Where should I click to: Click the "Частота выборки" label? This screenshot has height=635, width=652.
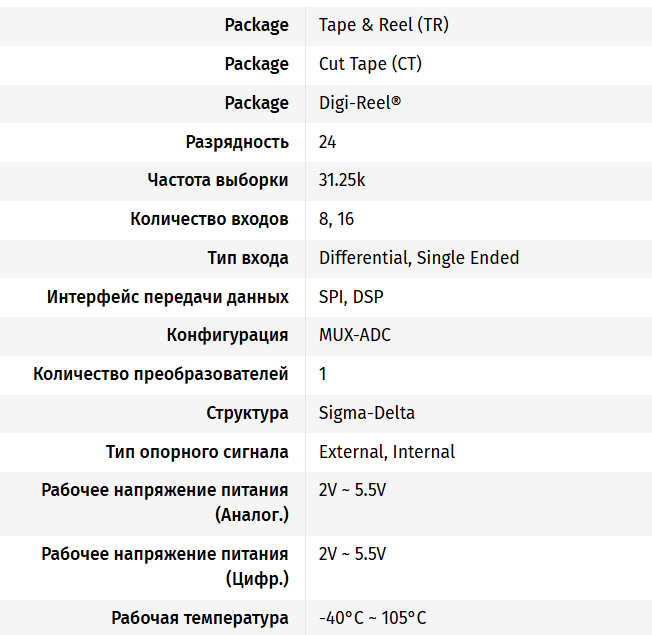tap(218, 180)
